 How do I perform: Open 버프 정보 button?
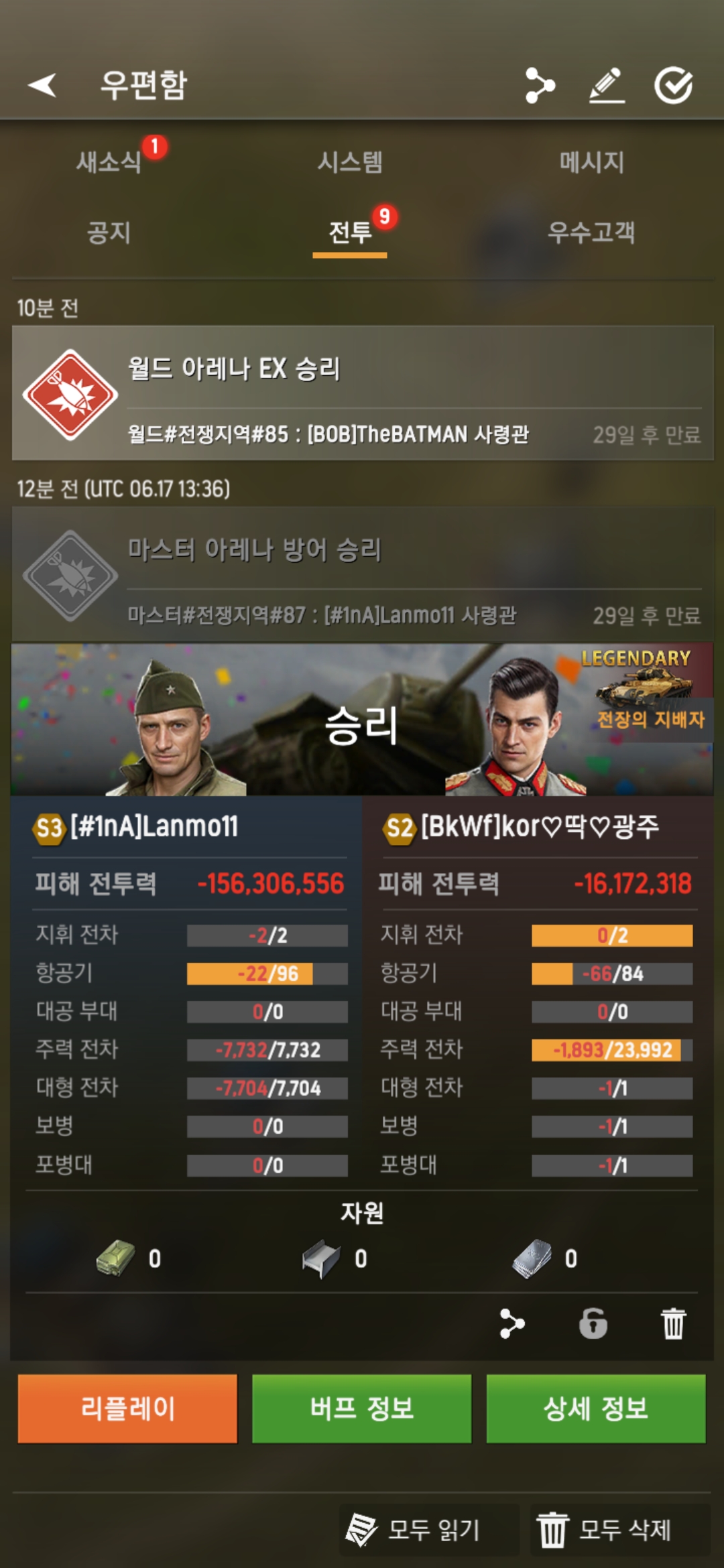361,1409
